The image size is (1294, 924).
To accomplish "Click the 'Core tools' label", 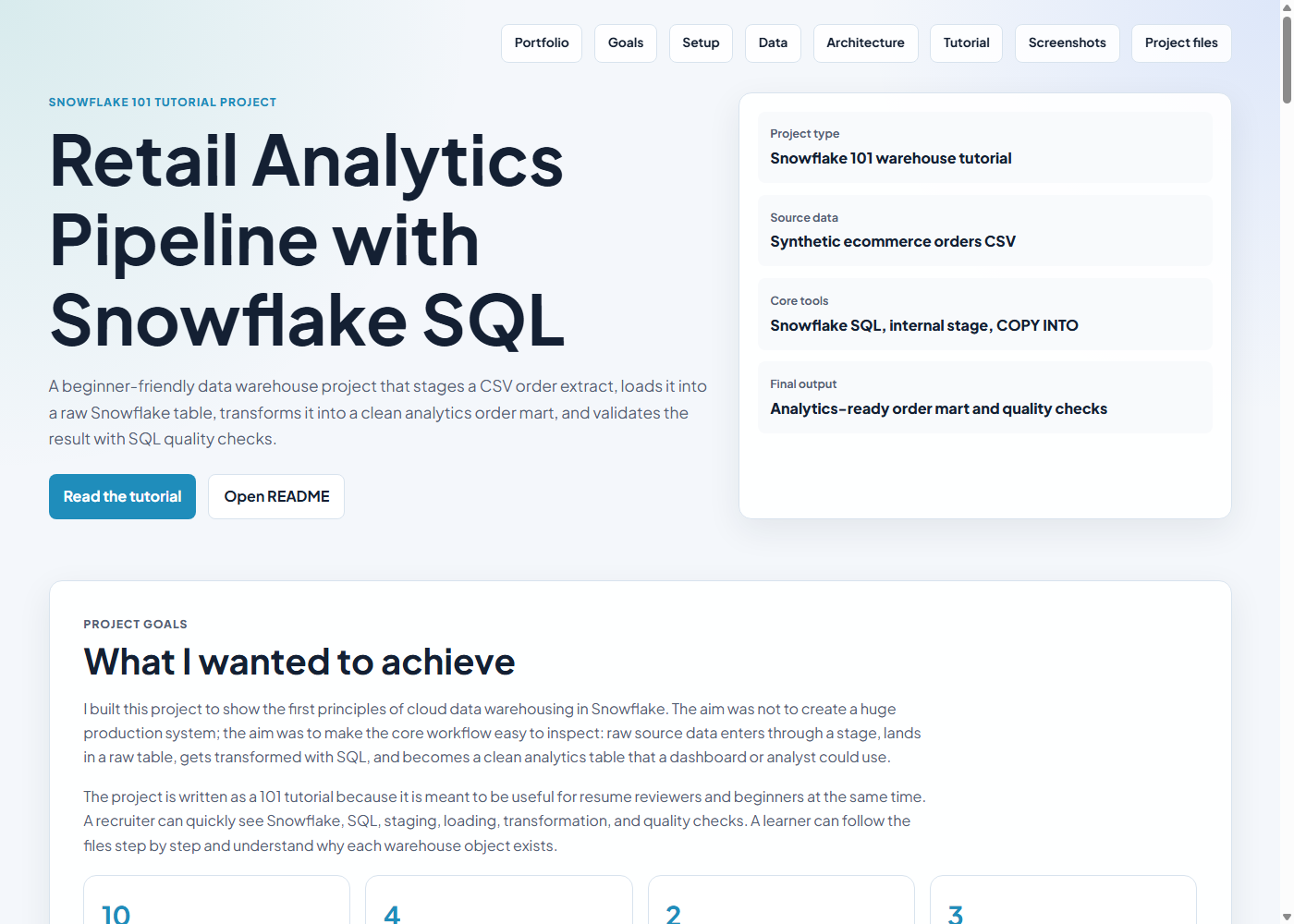I will 800,301.
